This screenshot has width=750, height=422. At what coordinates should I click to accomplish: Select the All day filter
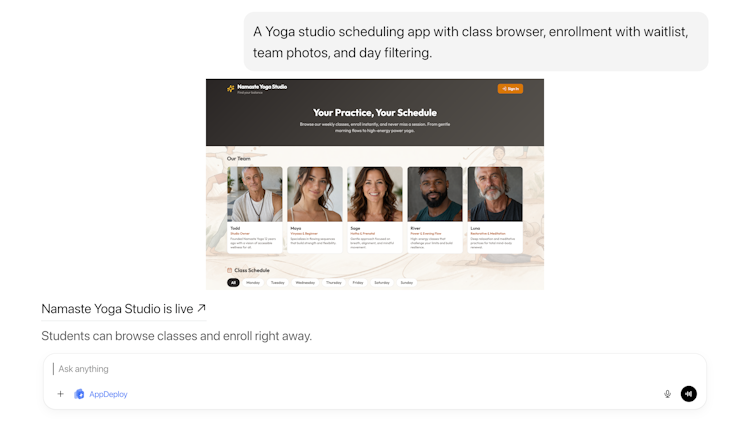click(233, 283)
